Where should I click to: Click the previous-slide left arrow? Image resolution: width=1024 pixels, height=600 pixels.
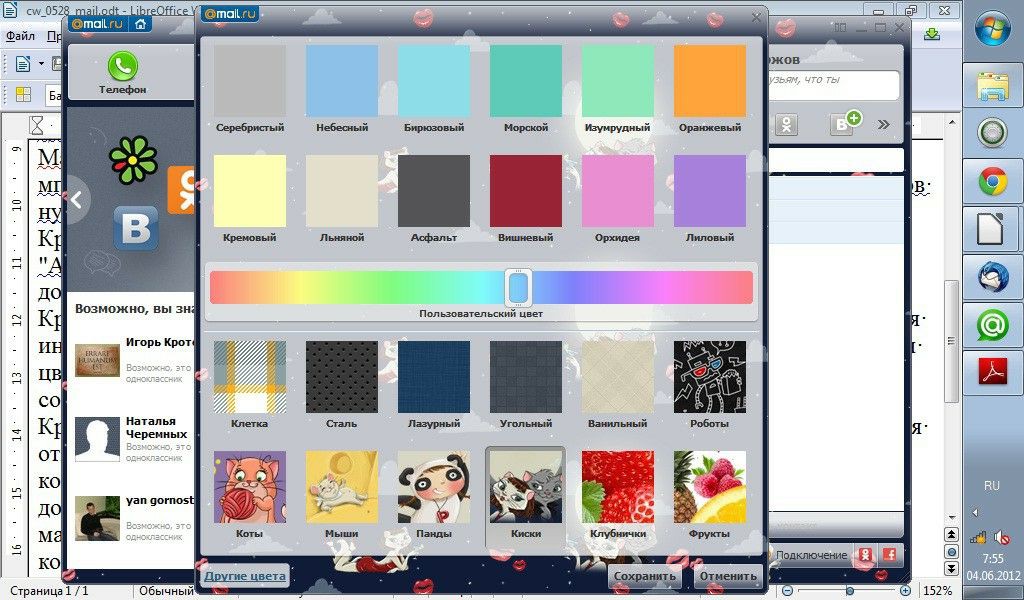pyautogui.click(x=76, y=198)
